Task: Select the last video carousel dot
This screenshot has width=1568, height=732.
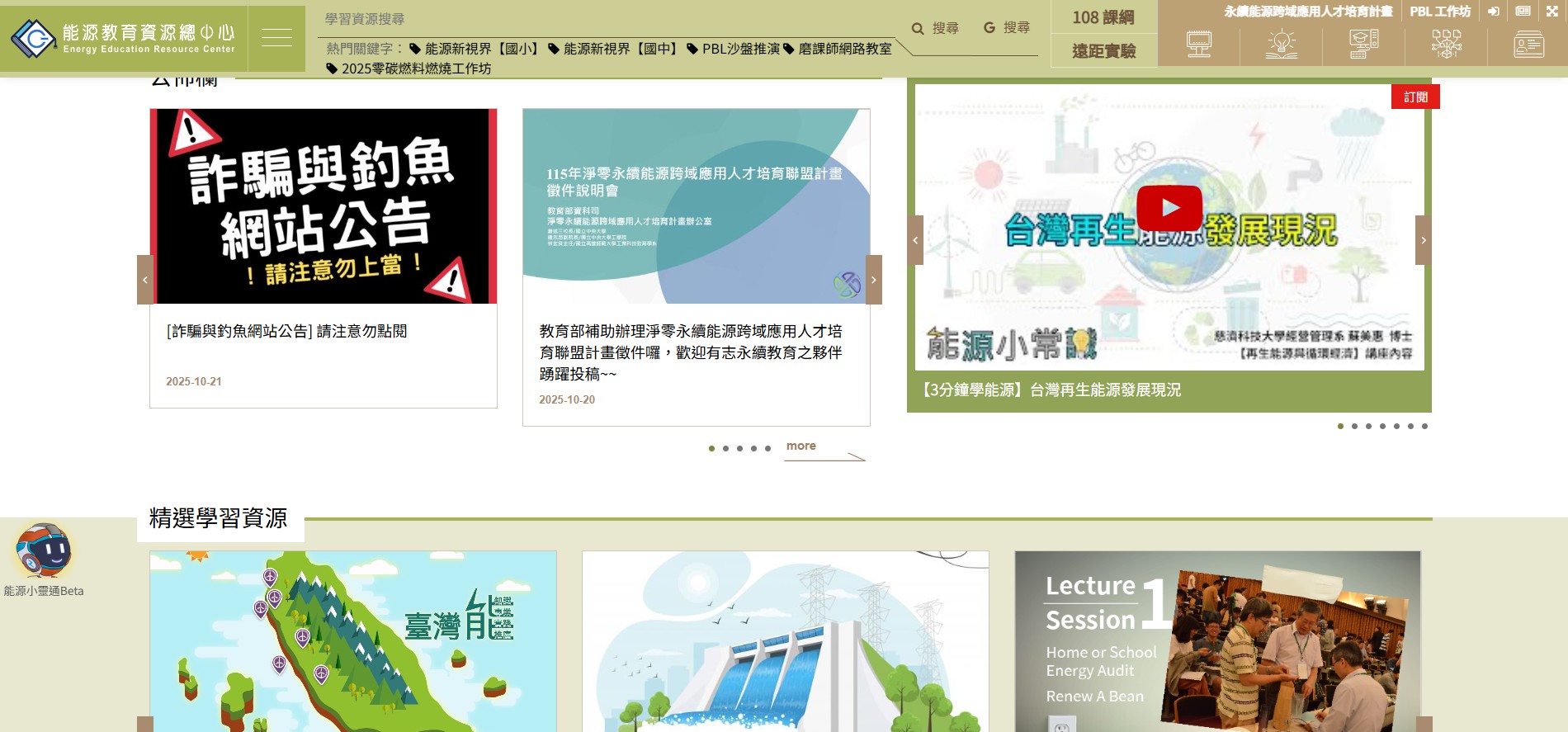Action: (x=1424, y=427)
